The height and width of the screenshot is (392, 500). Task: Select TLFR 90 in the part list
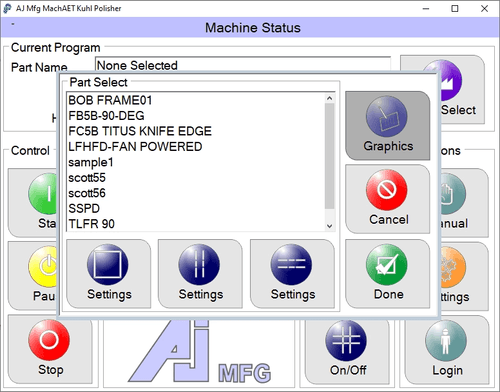[x=196, y=224]
